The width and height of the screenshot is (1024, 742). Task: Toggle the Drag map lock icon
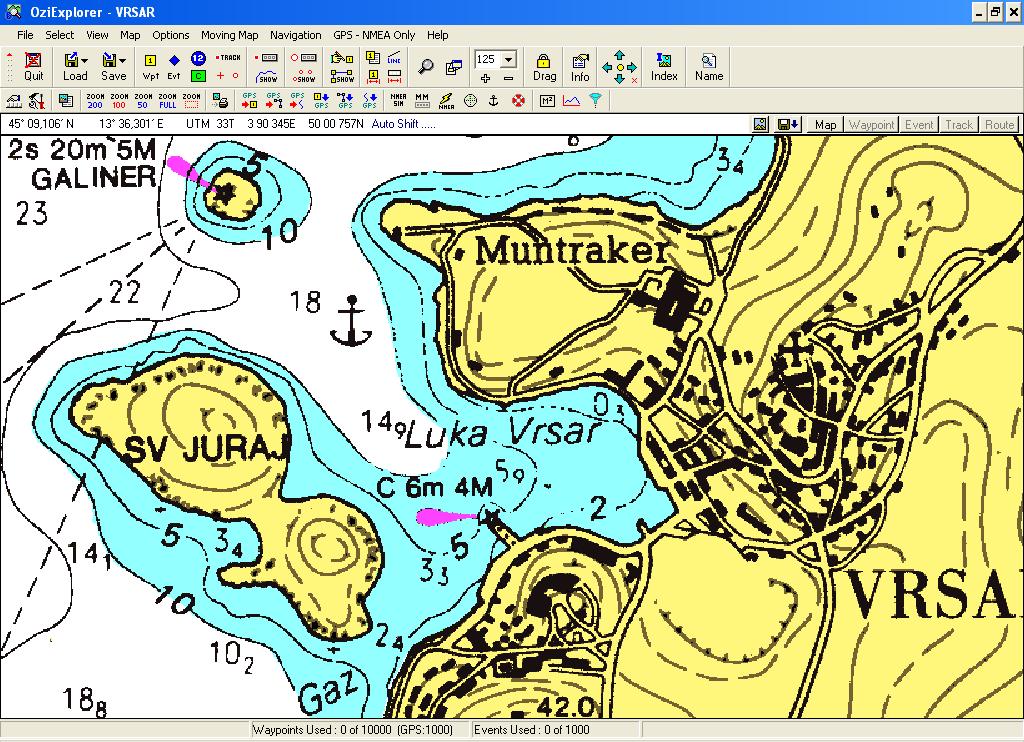tap(544, 67)
